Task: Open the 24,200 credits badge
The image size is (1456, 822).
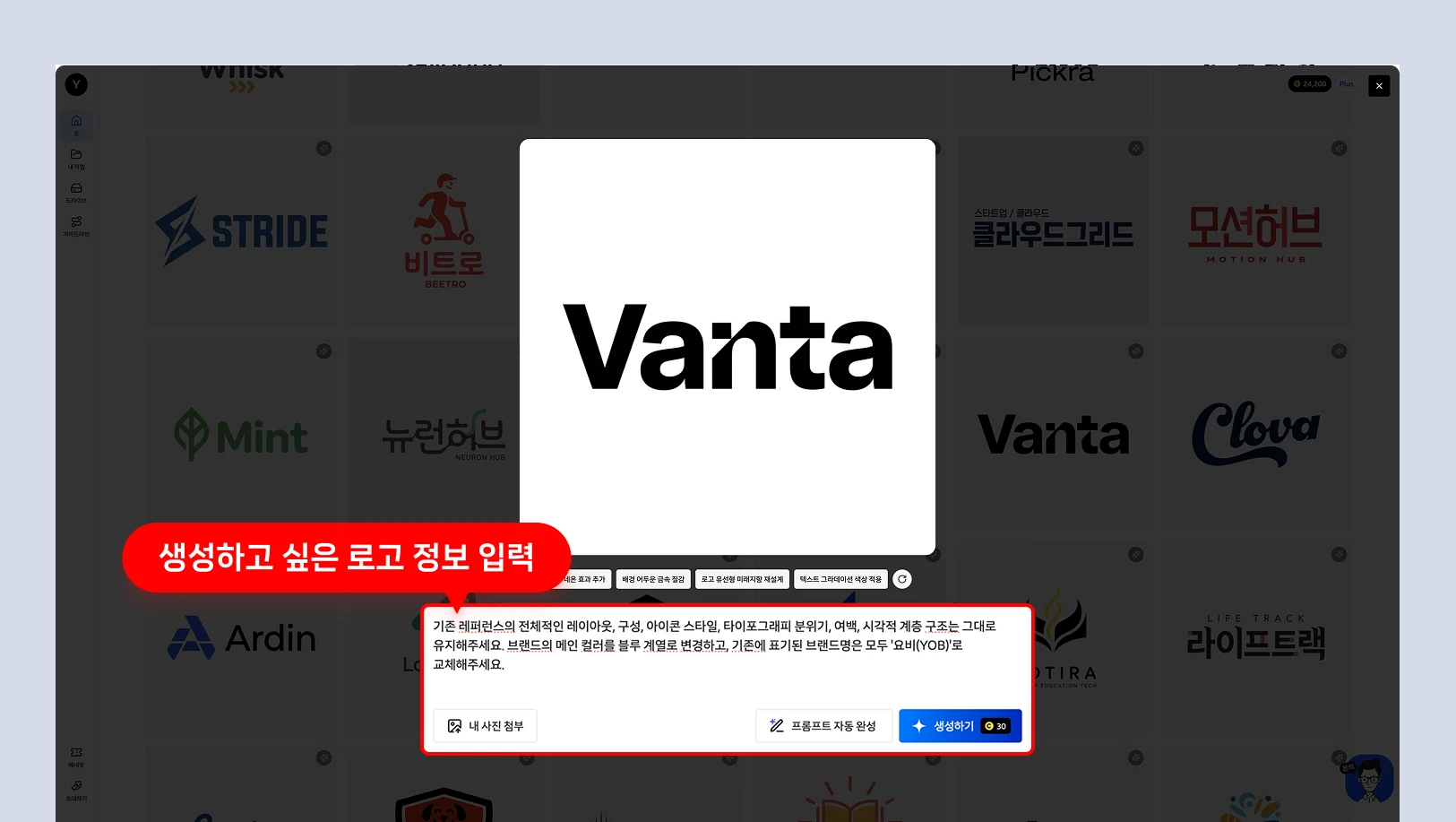Action: coord(1310,84)
